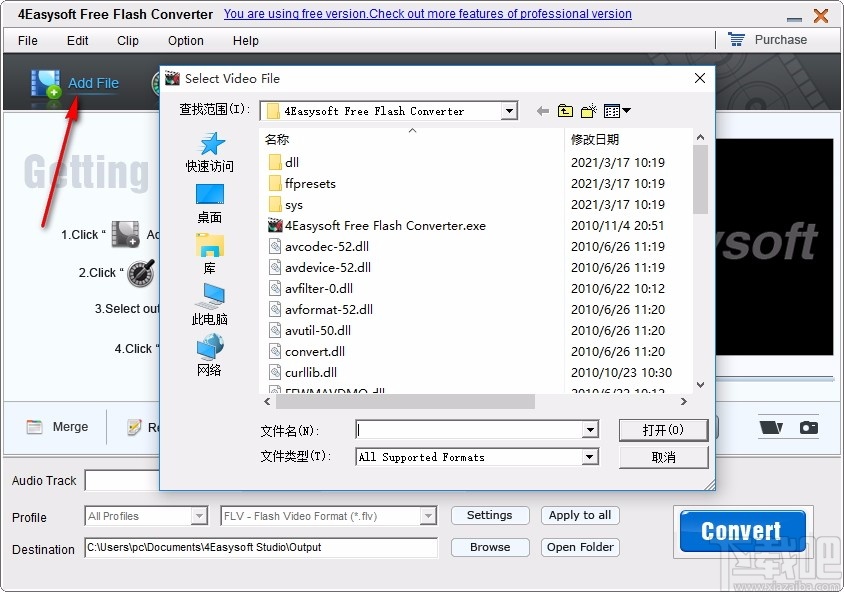Open the Help menu

coord(245,41)
